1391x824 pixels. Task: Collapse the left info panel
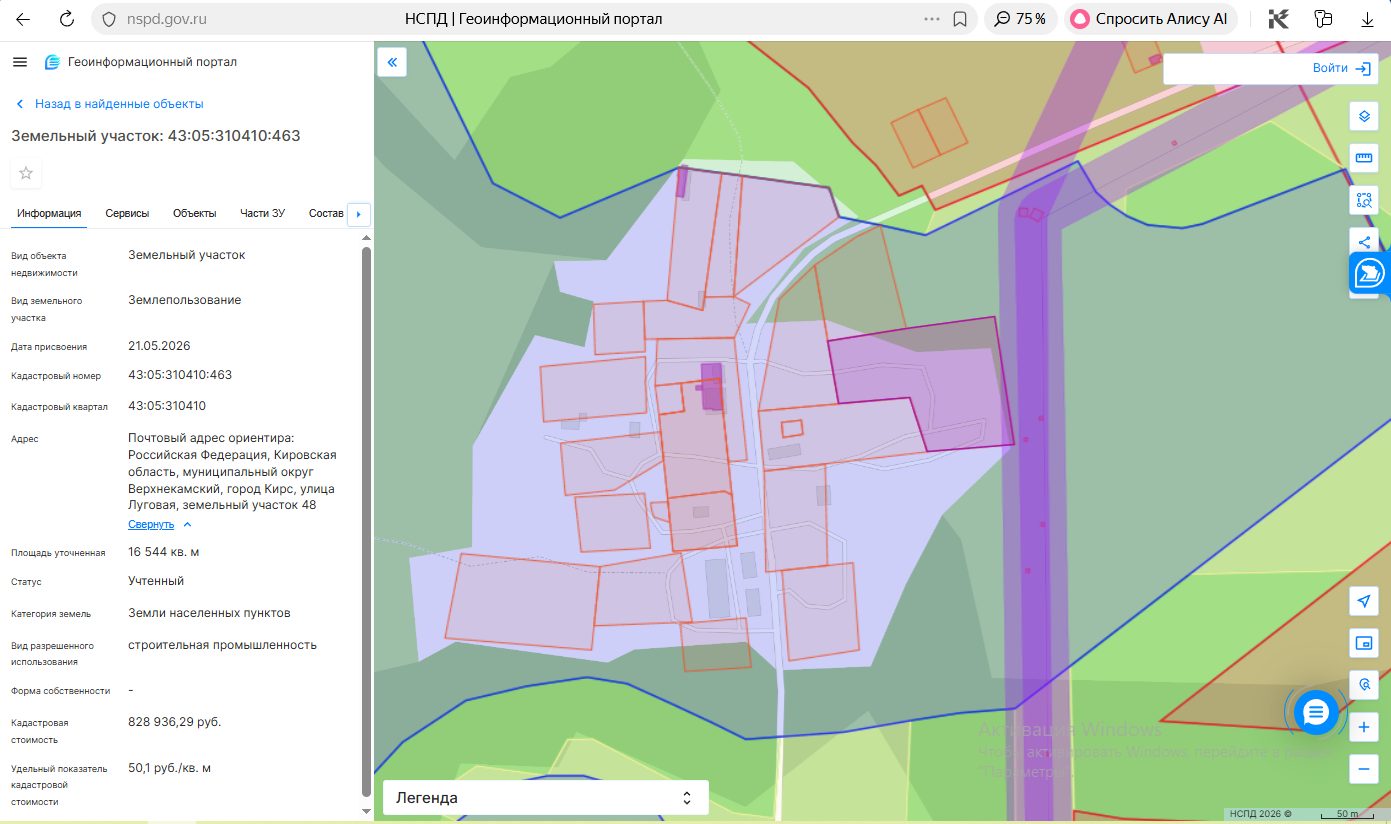click(392, 62)
